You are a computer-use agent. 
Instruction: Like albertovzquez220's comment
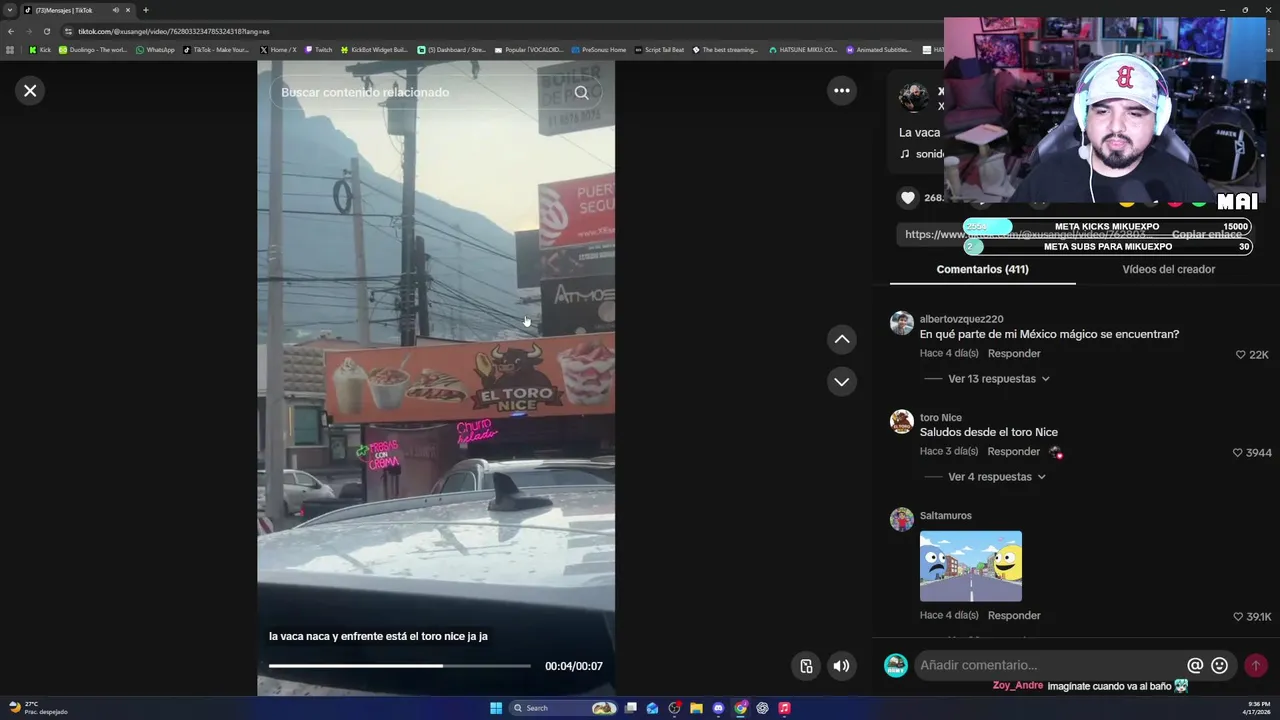(1241, 355)
